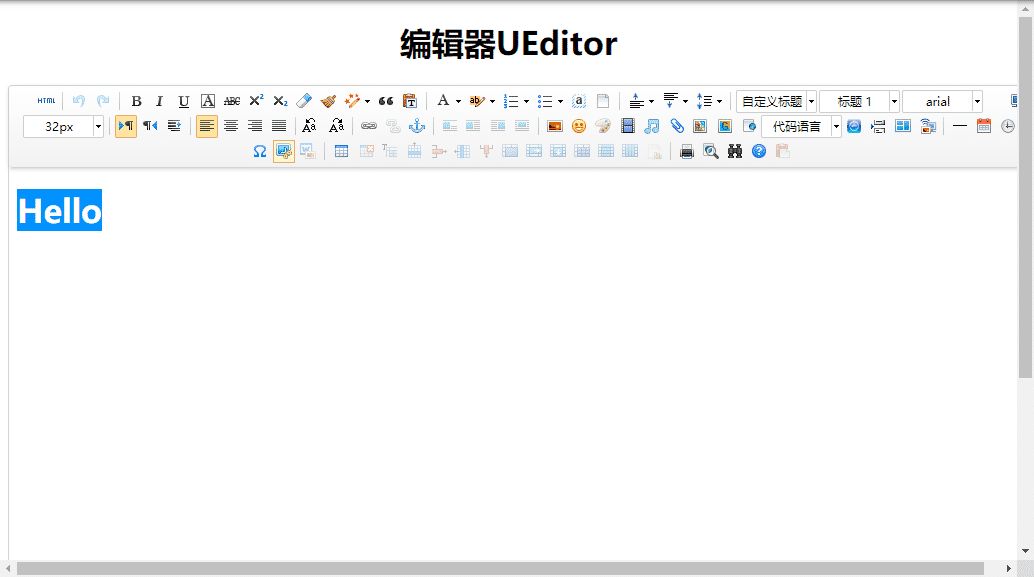Open ordered list style dropdown
The image size is (1034, 577).
click(x=526, y=102)
